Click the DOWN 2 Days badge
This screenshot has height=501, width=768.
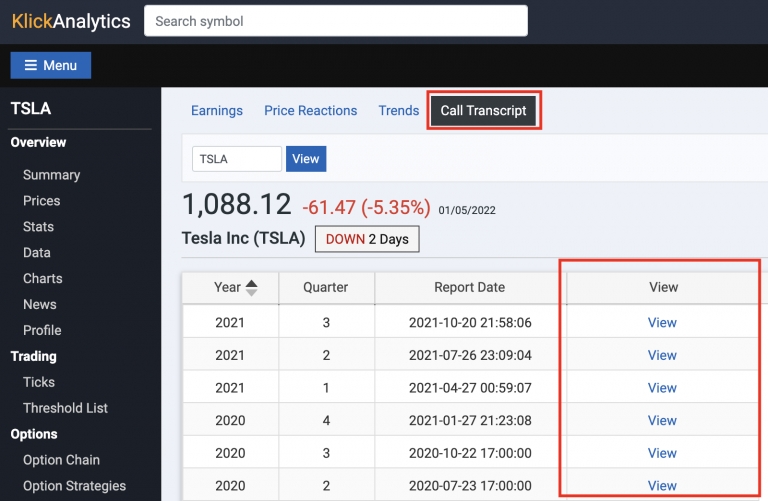367,240
